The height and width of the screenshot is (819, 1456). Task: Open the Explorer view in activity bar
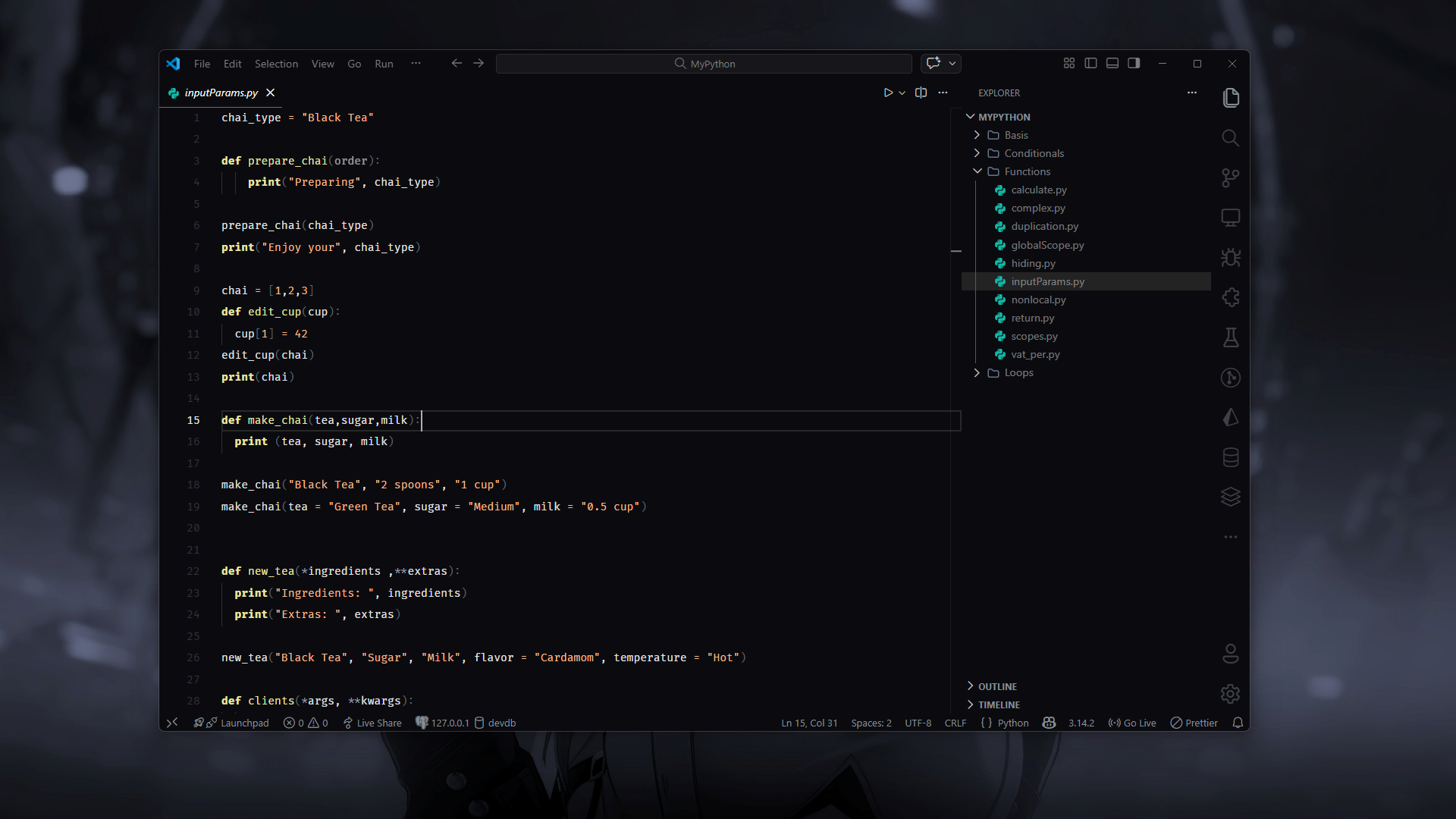1231,98
